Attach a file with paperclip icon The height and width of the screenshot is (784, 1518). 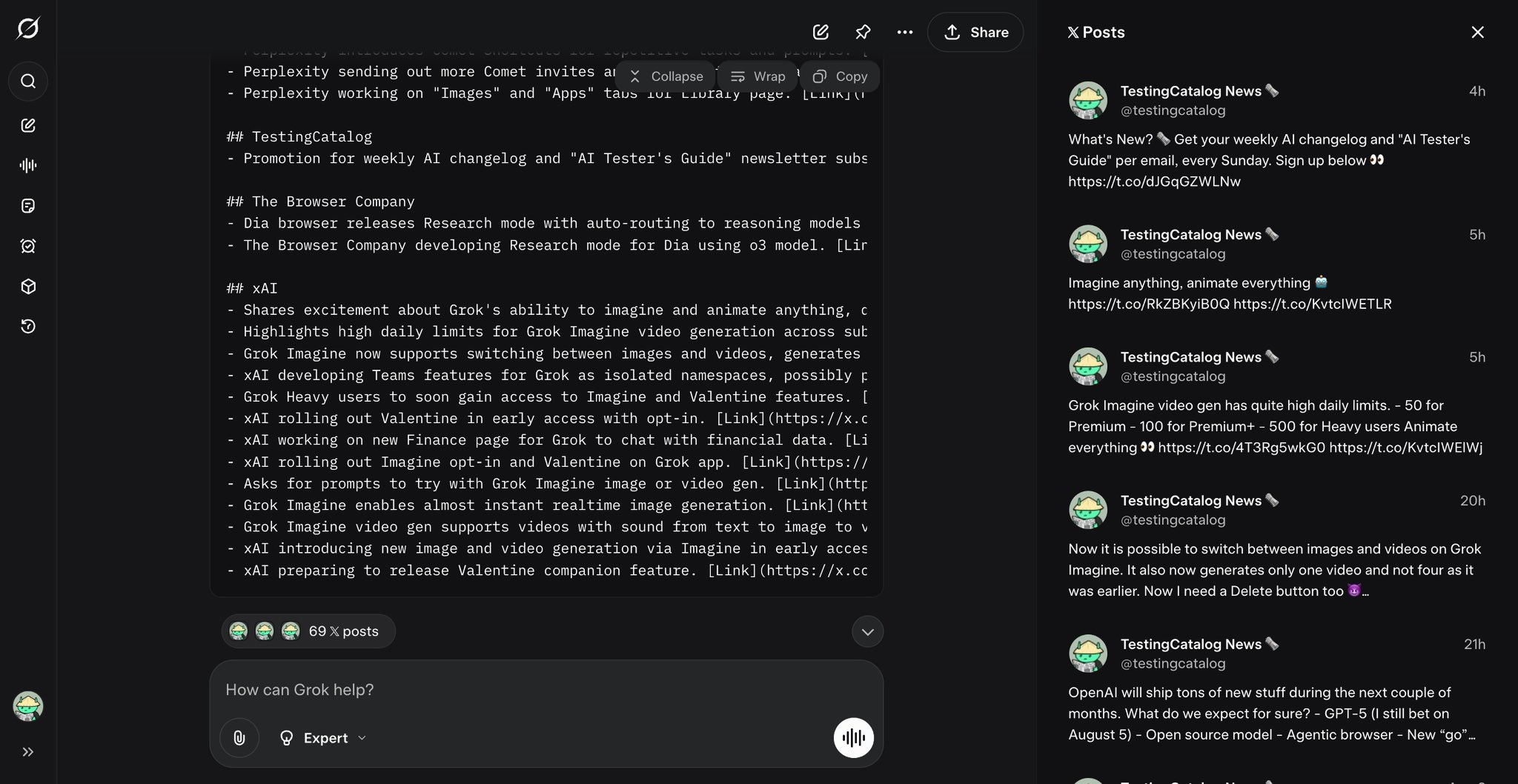click(239, 738)
